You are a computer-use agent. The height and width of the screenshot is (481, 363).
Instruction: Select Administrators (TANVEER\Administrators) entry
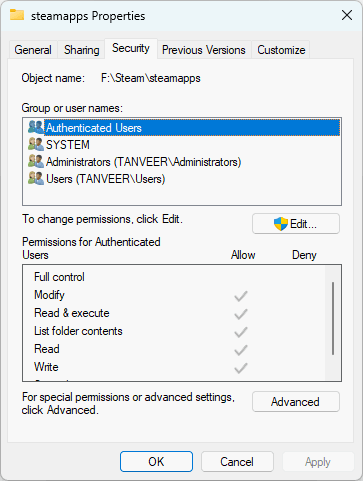tap(143, 162)
